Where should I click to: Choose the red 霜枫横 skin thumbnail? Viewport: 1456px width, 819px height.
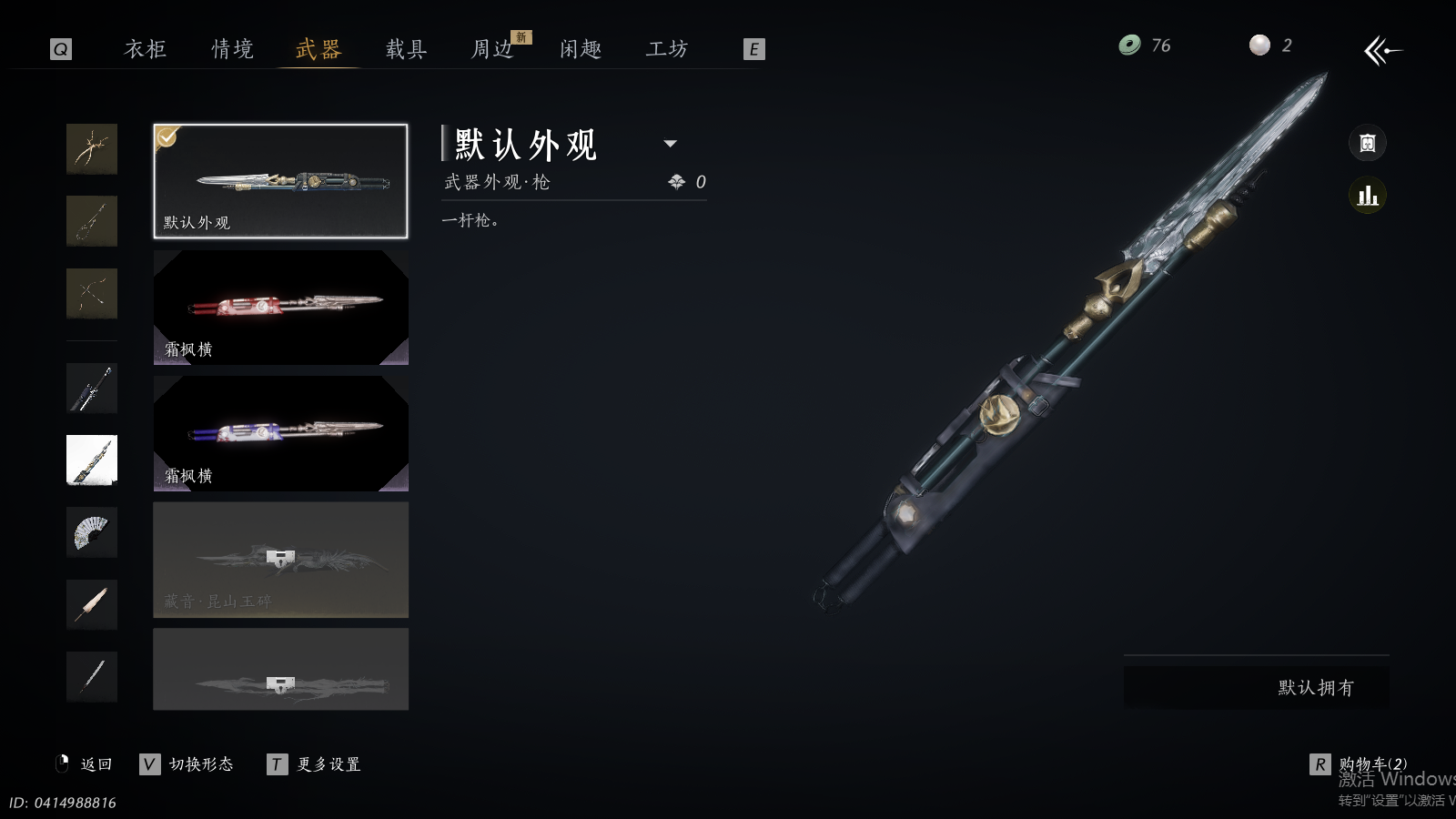click(280, 308)
